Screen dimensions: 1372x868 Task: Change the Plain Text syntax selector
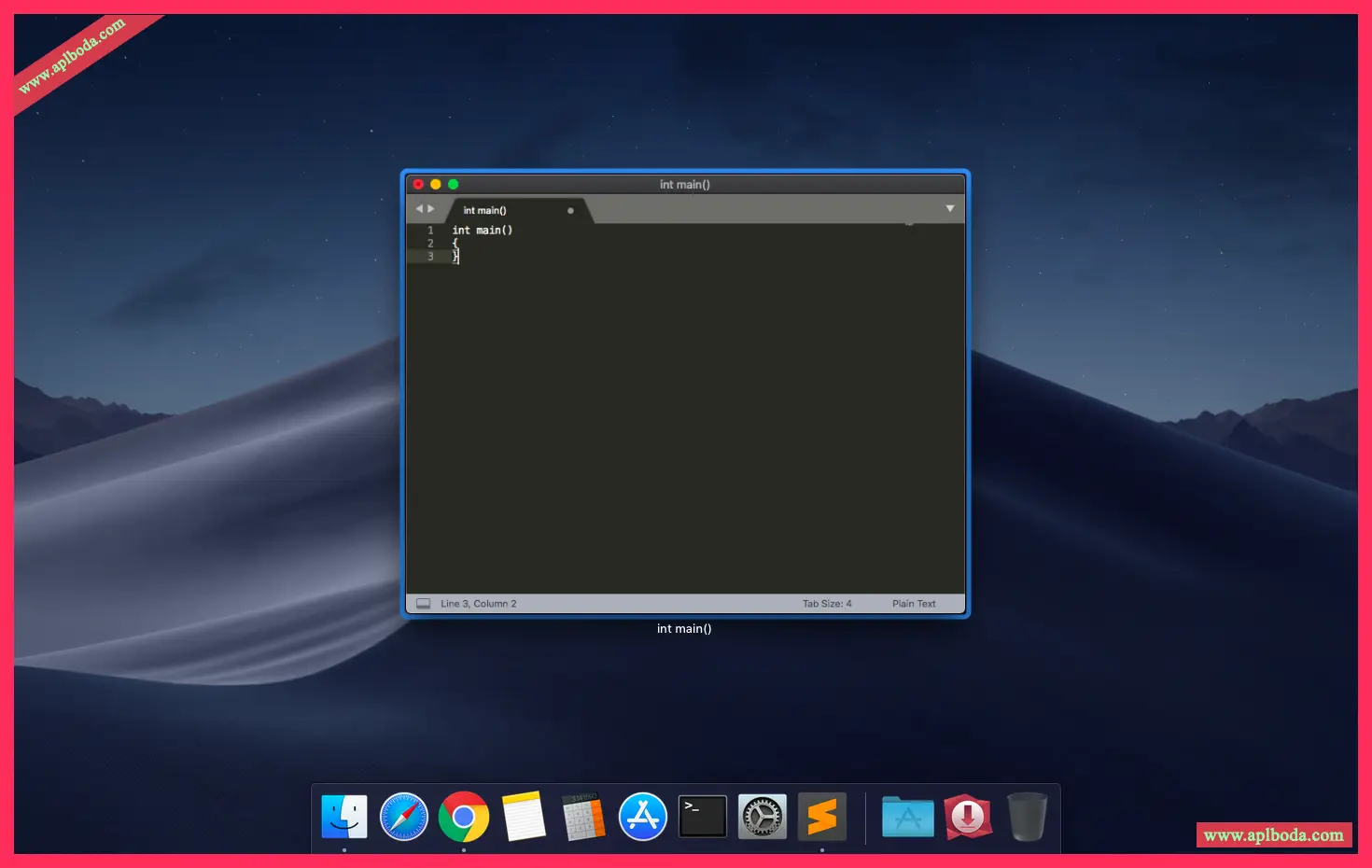(913, 604)
